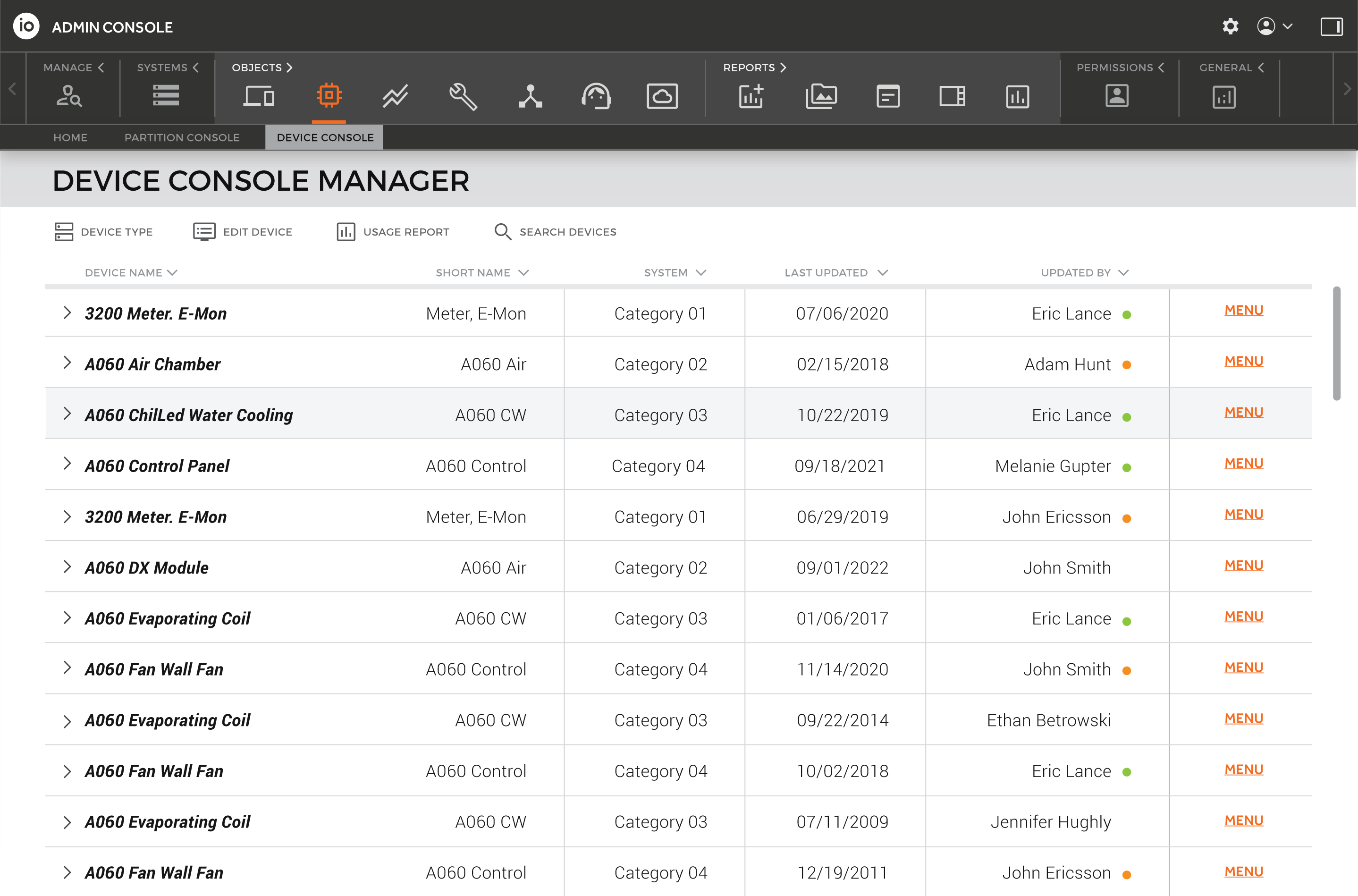
Task: Collapse the OBJECTS section
Action: click(262, 68)
